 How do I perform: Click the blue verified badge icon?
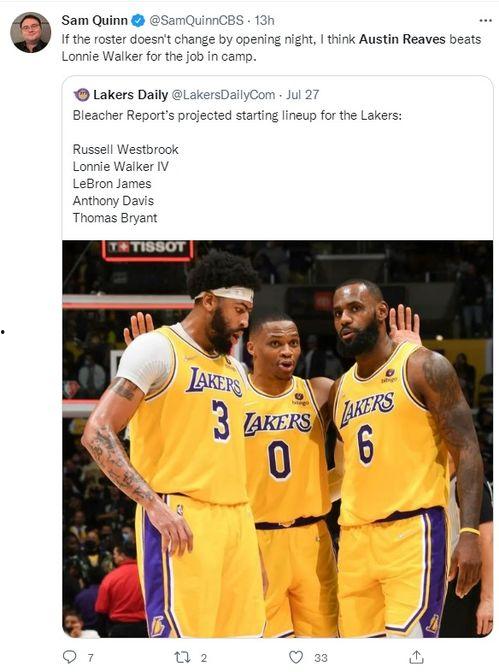click(x=138, y=20)
